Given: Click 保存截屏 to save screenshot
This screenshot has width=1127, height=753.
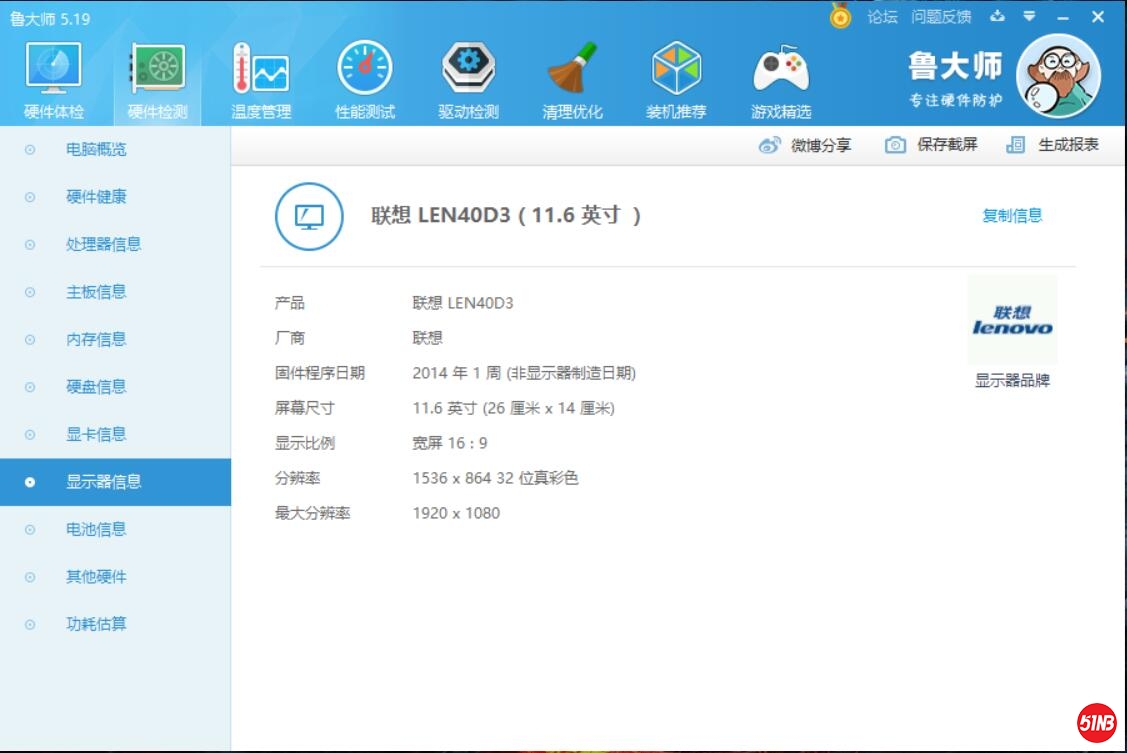Looking at the screenshot, I should (x=932, y=145).
